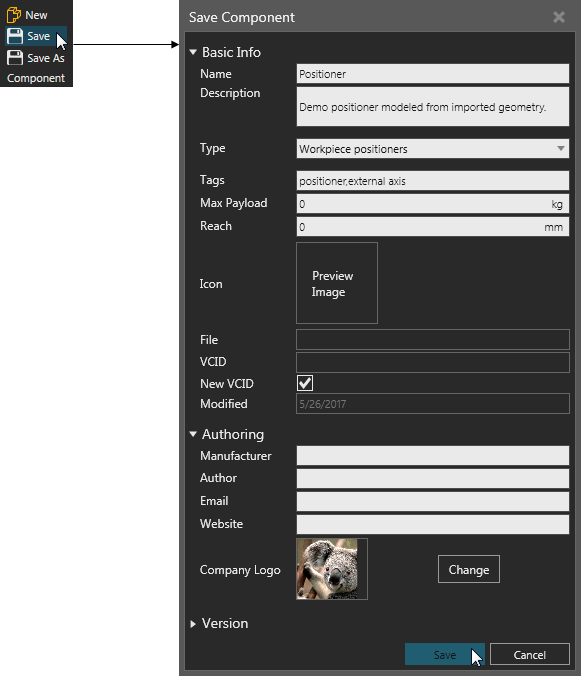Select Save in the Component menu
The image size is (581, 676).
point(36,36)
